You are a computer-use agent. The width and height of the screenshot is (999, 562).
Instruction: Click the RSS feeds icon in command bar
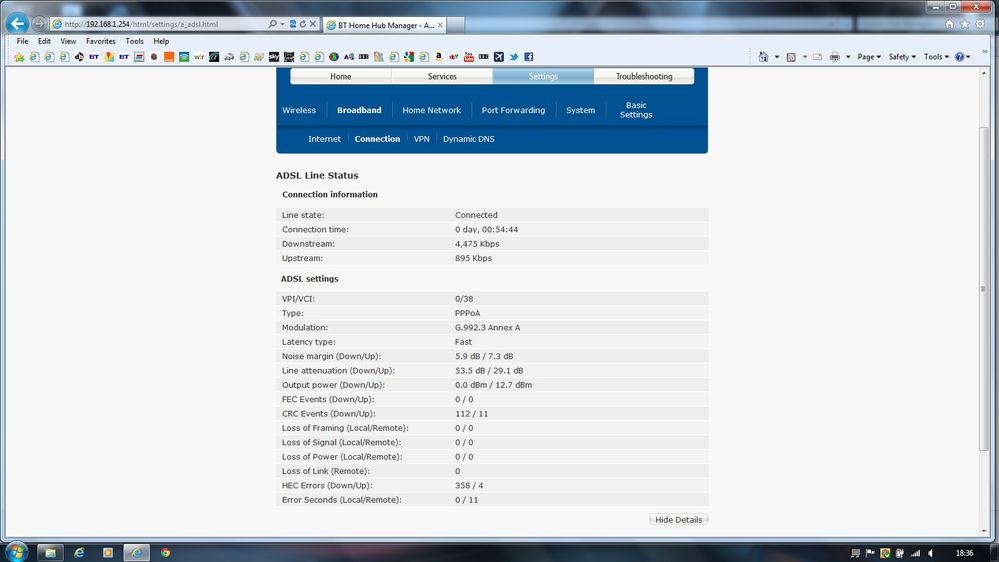791,57
